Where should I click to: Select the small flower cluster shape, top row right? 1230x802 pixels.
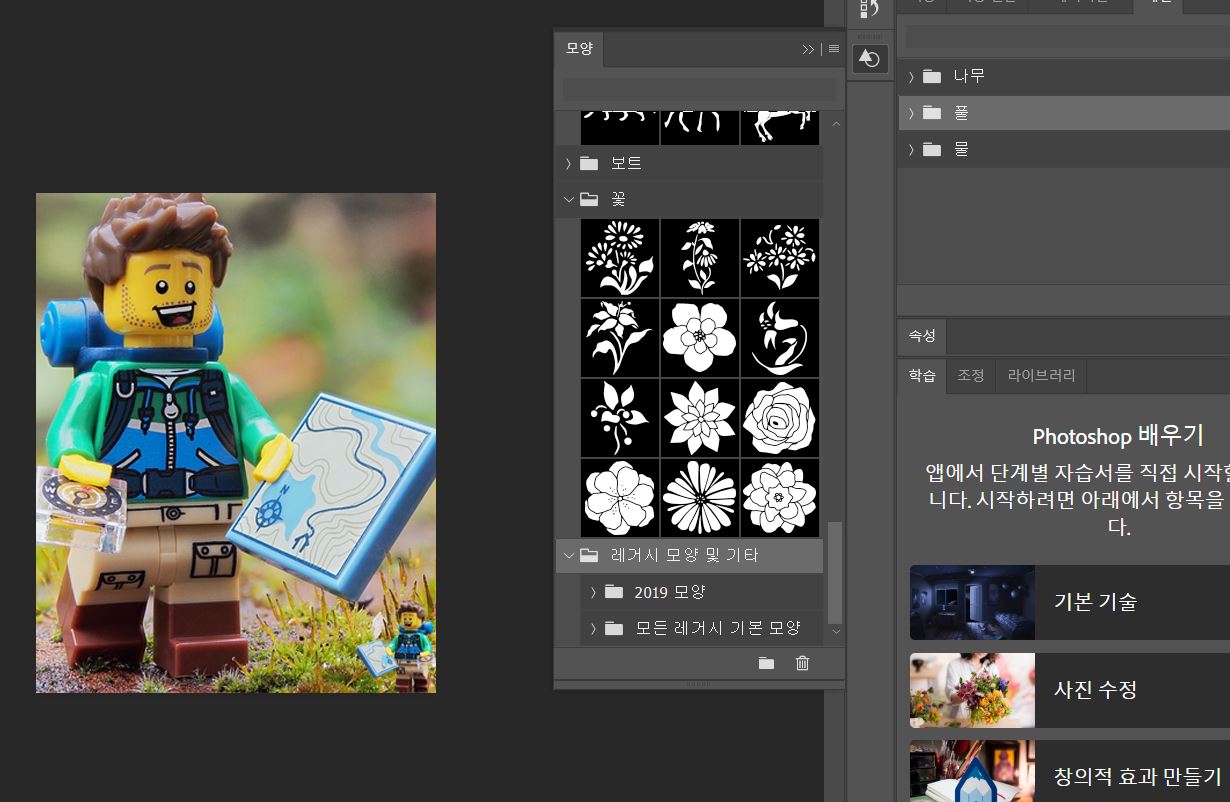pyautogui.click(x=780, y=258)
